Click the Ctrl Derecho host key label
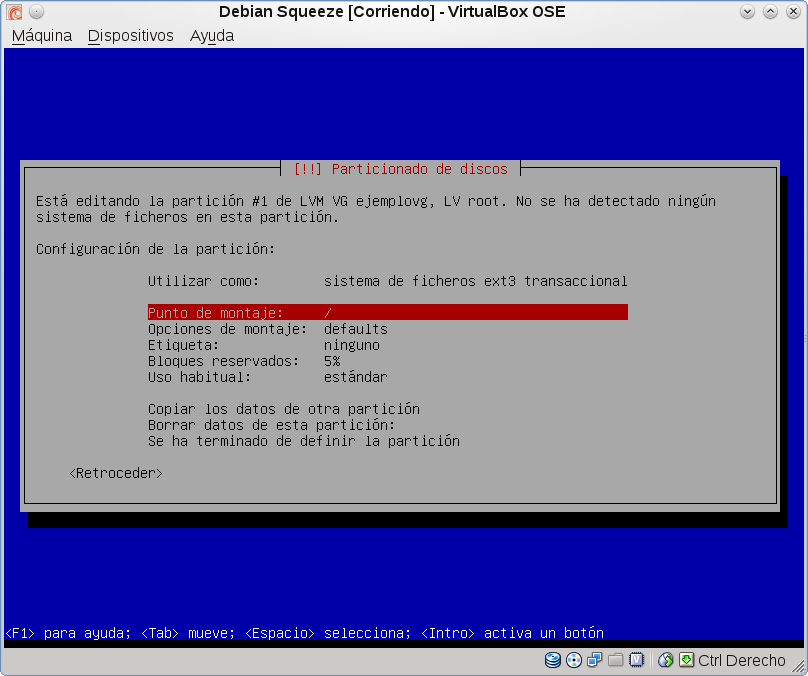 pos(742,661)
